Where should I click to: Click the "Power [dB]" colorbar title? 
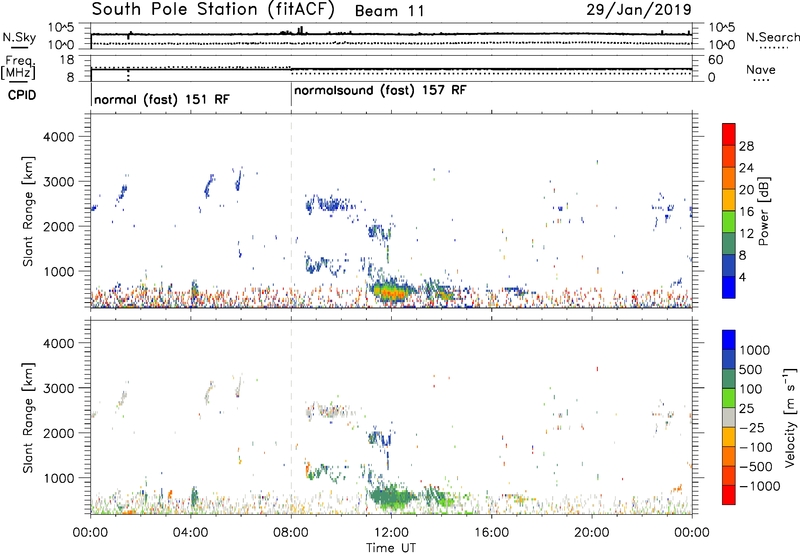point(764,211)
